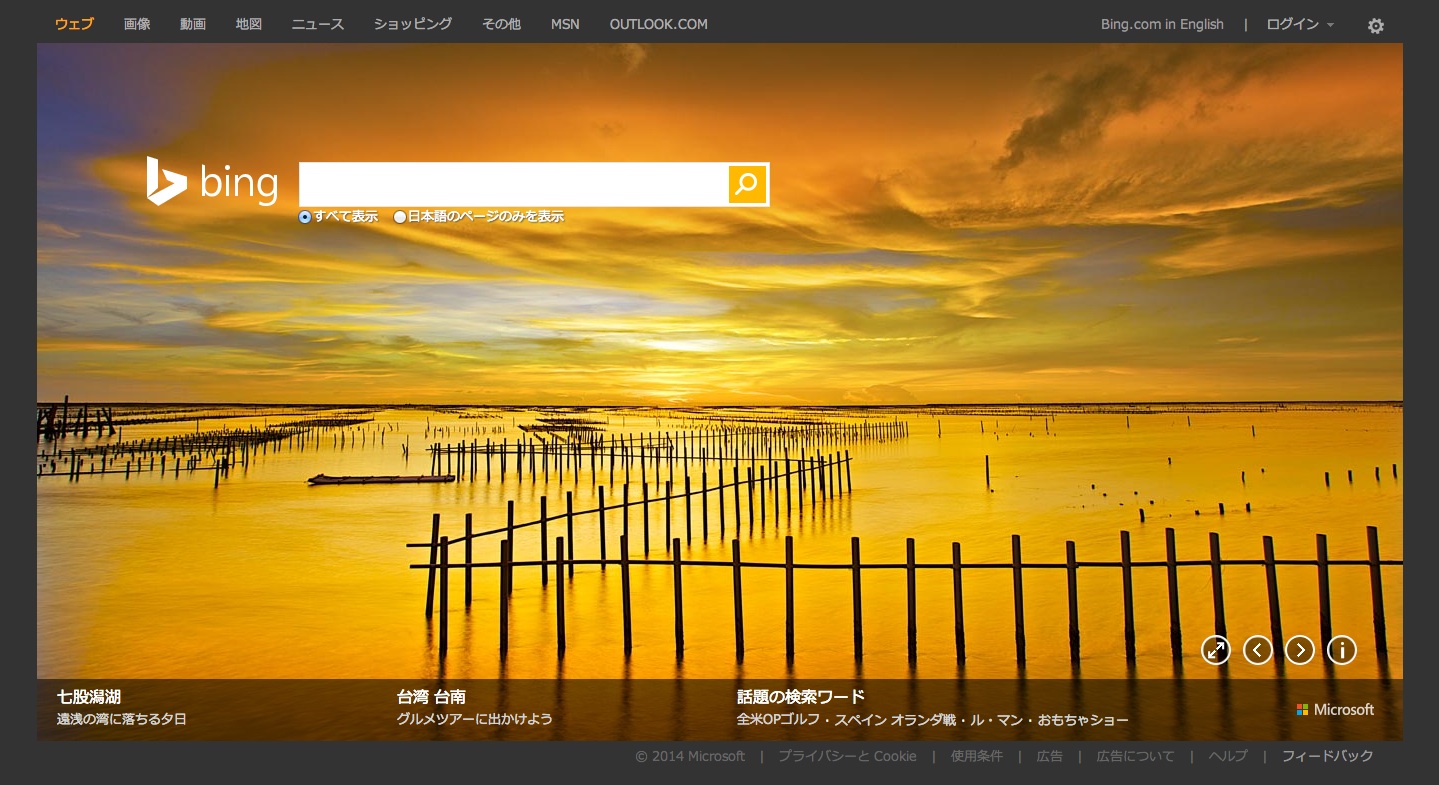Go to the ニュース tab

pyautogui.click(x=318, y=24)
